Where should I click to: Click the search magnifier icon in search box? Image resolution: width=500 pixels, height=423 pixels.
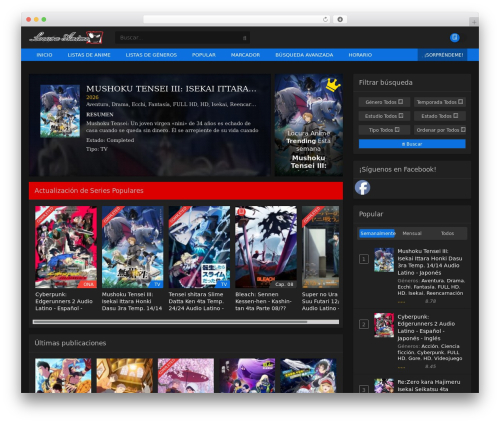244,38
